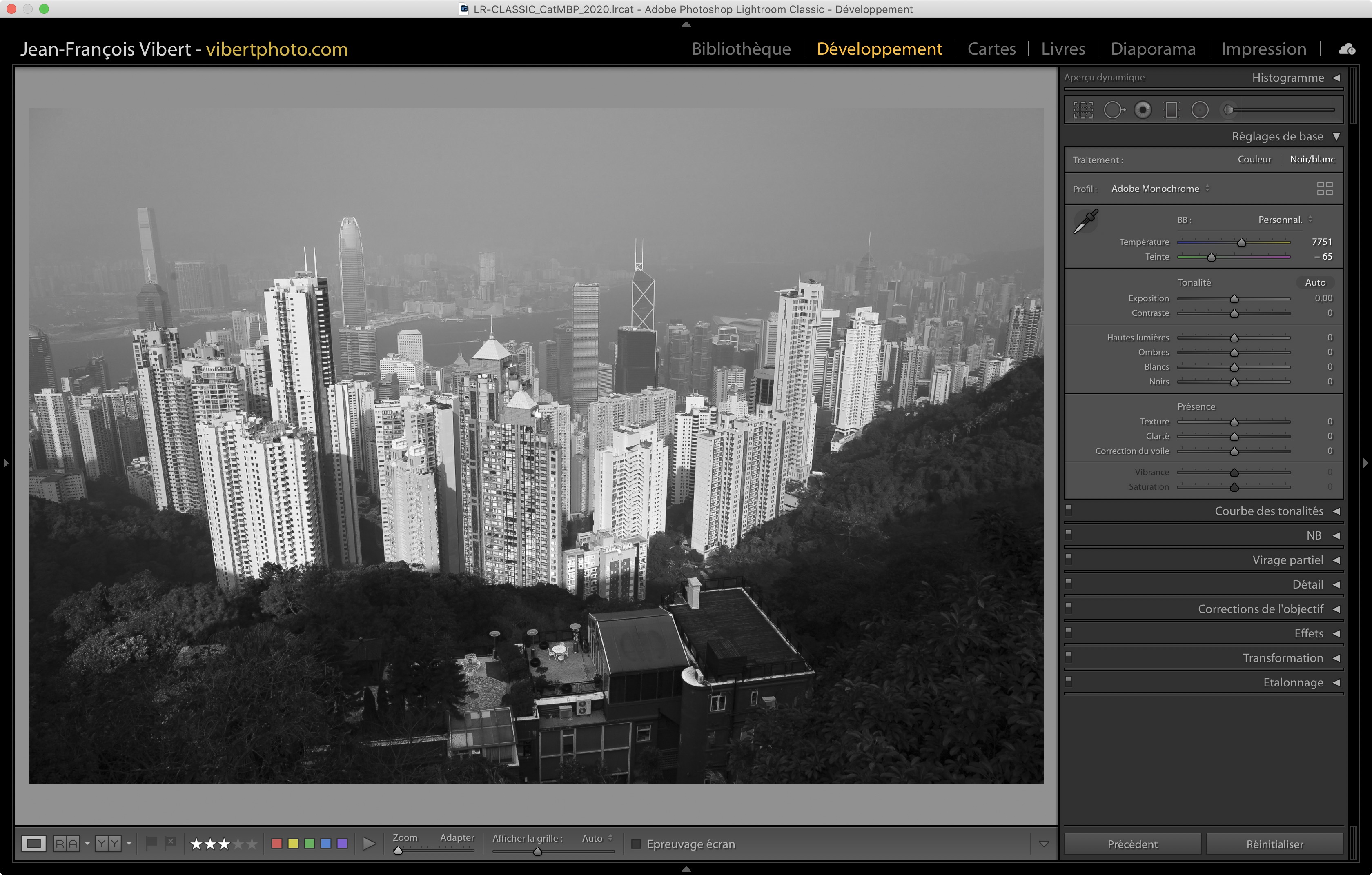Click the Réinitialiser button
The image size is (1372, 875).
tap(1274, 844)
